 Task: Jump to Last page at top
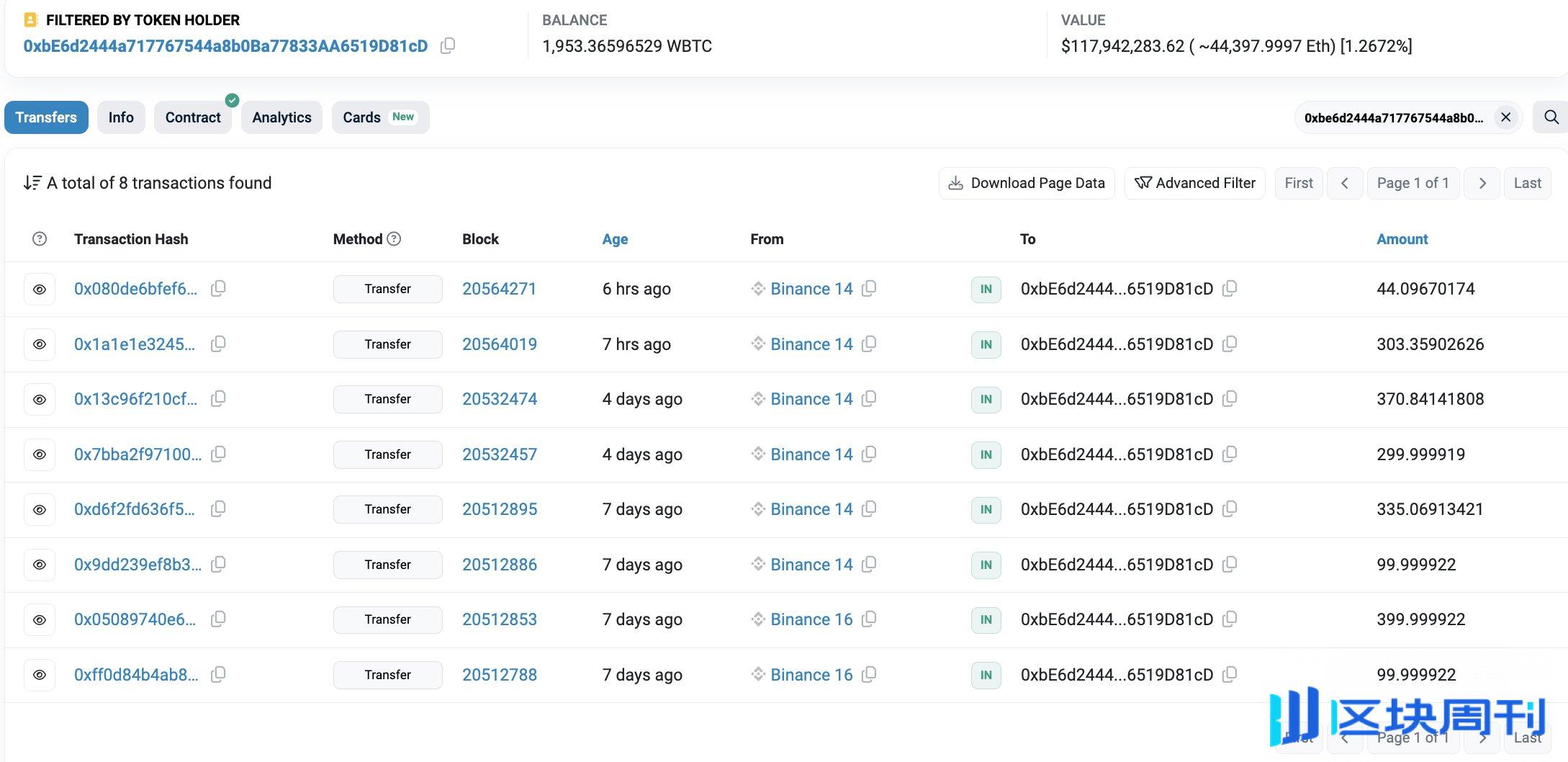point(1527,183)
